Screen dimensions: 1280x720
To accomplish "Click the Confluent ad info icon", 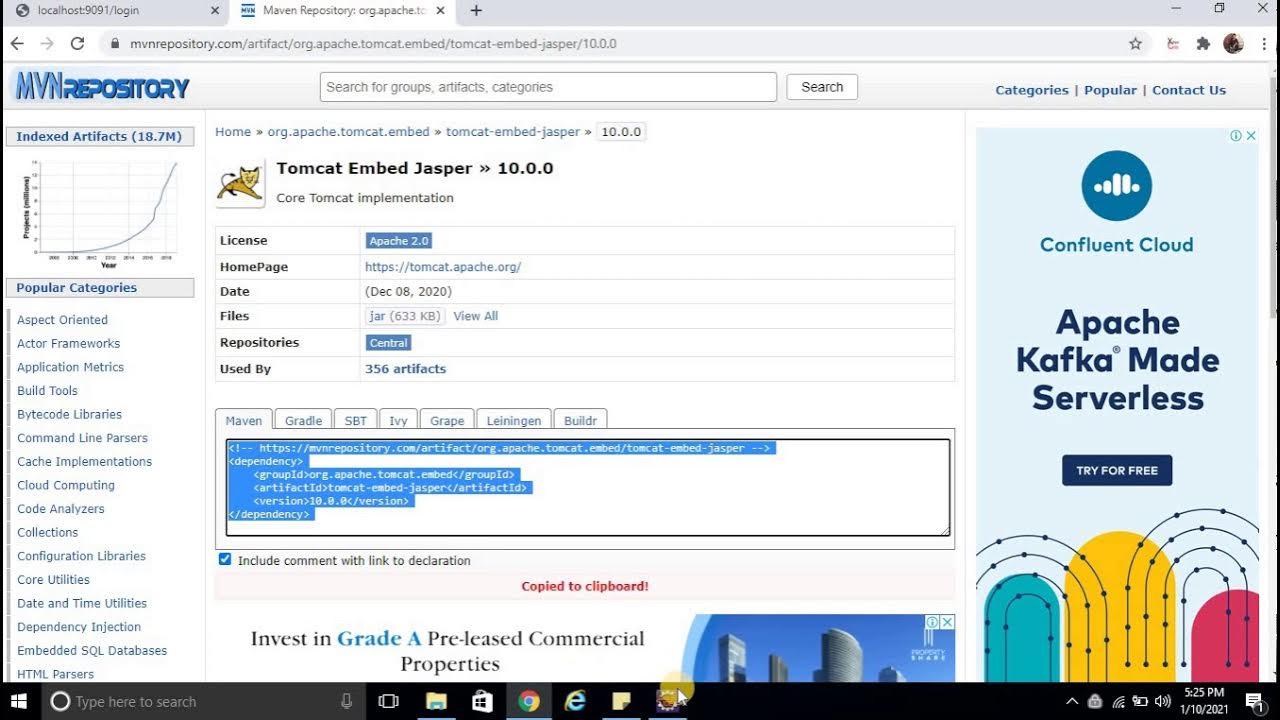I will tap(1236, 136).
